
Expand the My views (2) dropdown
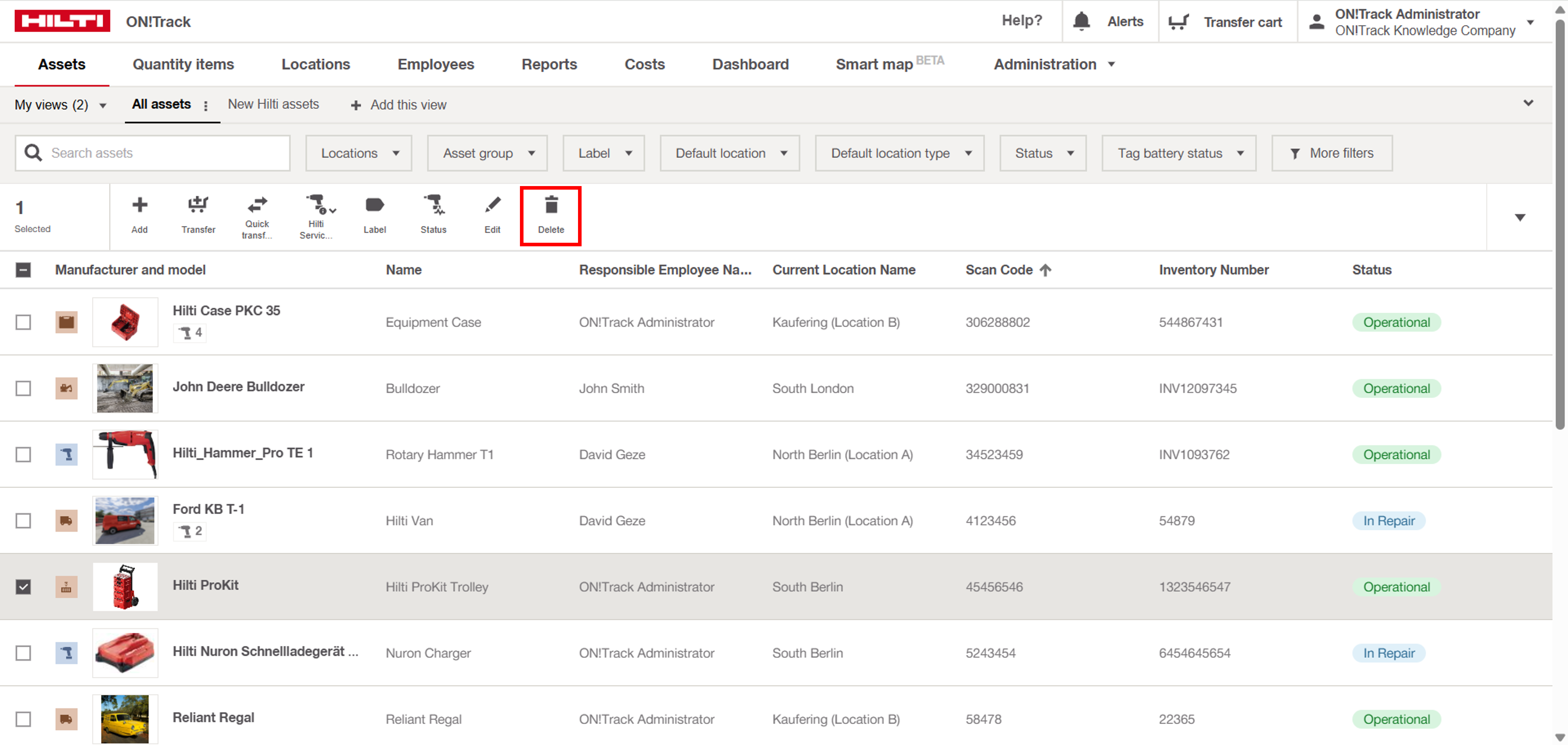click(60, 105)
